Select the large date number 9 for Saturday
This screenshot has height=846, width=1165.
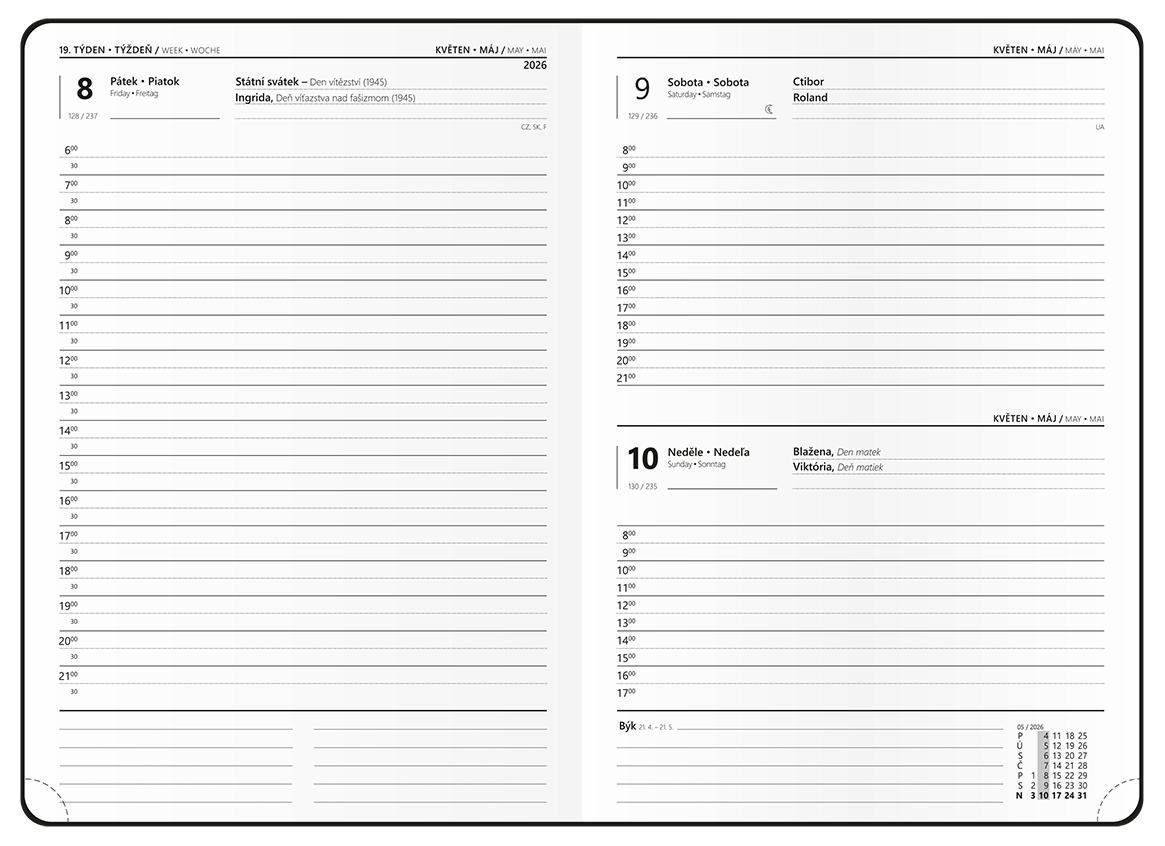tap(641, 90)
